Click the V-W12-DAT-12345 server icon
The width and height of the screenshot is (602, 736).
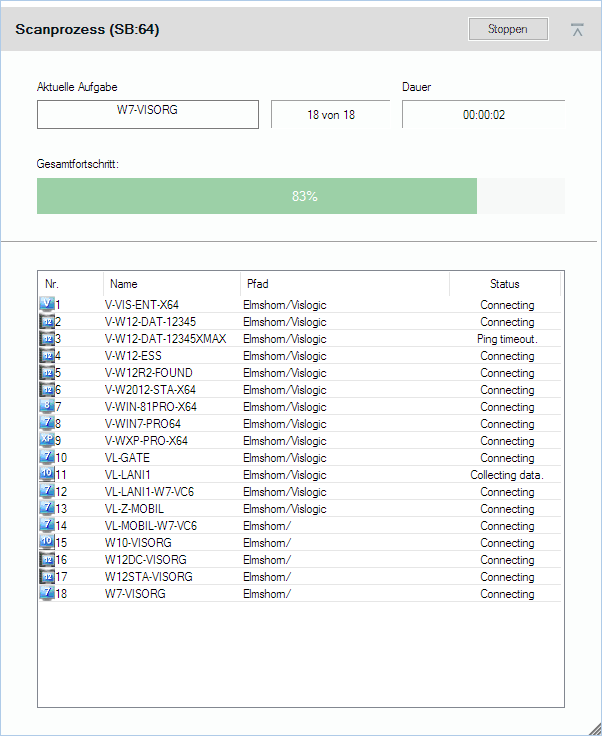click(47, 322)
